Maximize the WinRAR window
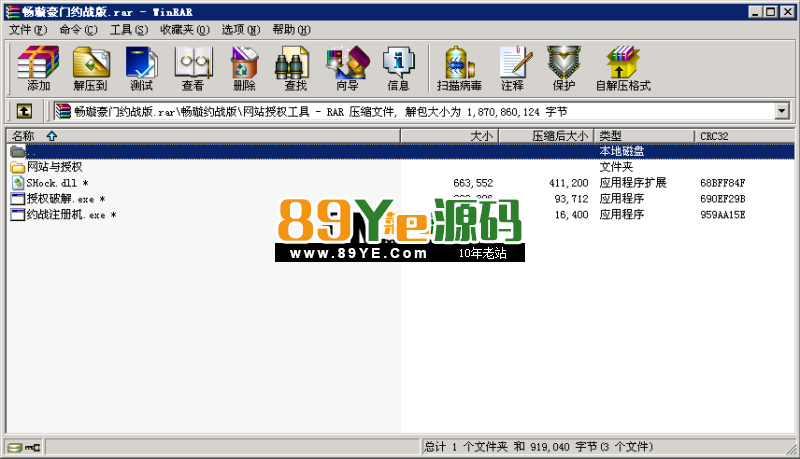 [x=771, y=12]
